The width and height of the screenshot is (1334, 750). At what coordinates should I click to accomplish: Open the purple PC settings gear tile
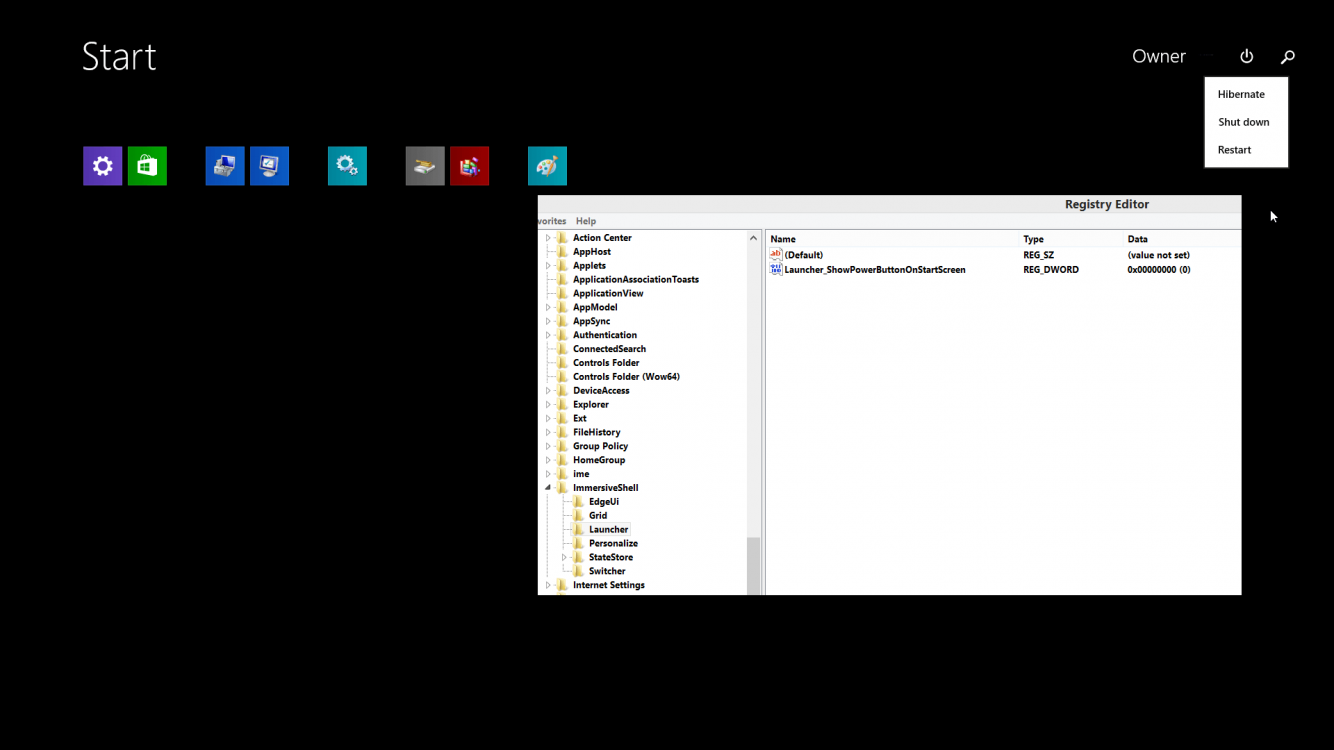tap(103, 166)
